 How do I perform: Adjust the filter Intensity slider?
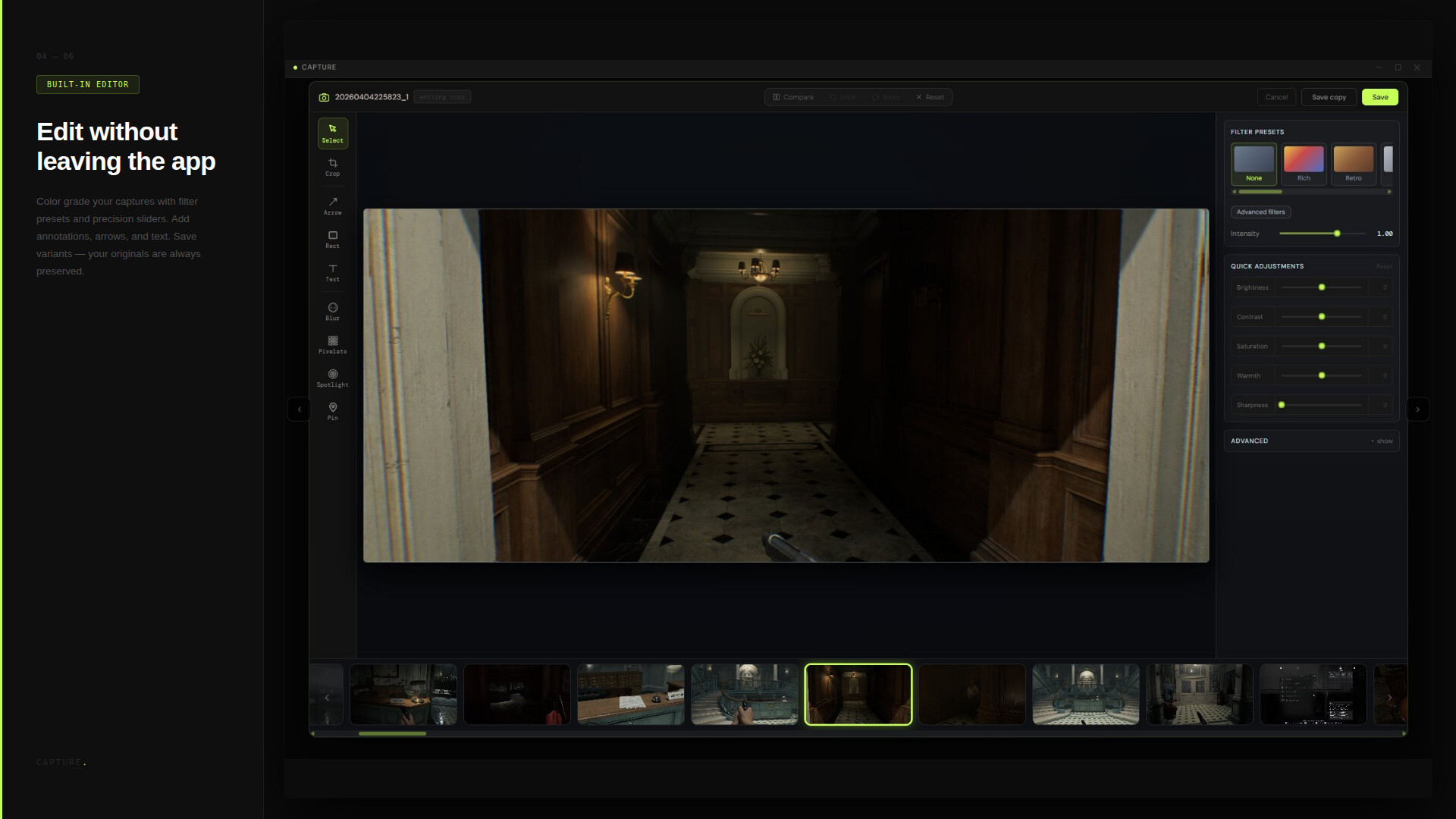[1337, 234]
